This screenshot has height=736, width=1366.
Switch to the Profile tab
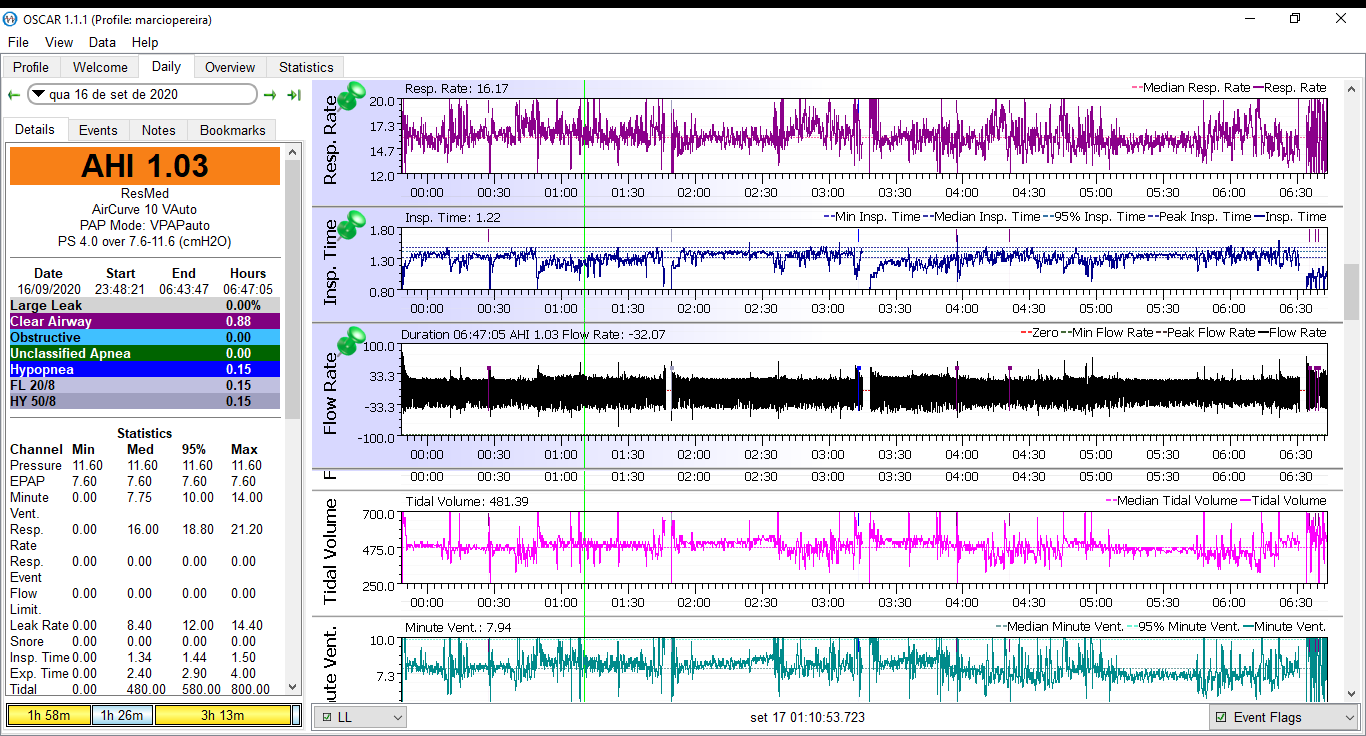pos(31,67)
